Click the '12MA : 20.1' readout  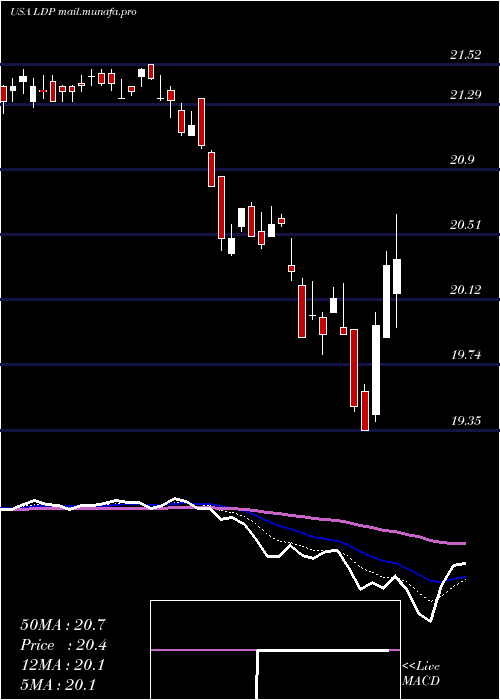tap(62, 665)
